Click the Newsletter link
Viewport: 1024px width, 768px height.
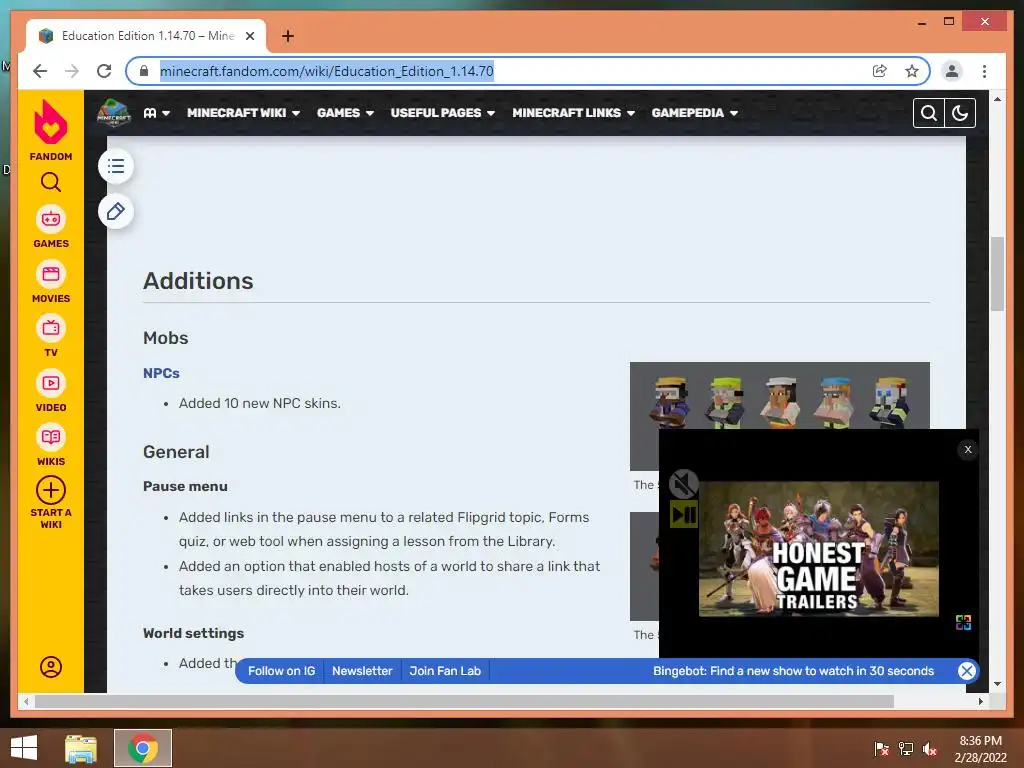362,671
